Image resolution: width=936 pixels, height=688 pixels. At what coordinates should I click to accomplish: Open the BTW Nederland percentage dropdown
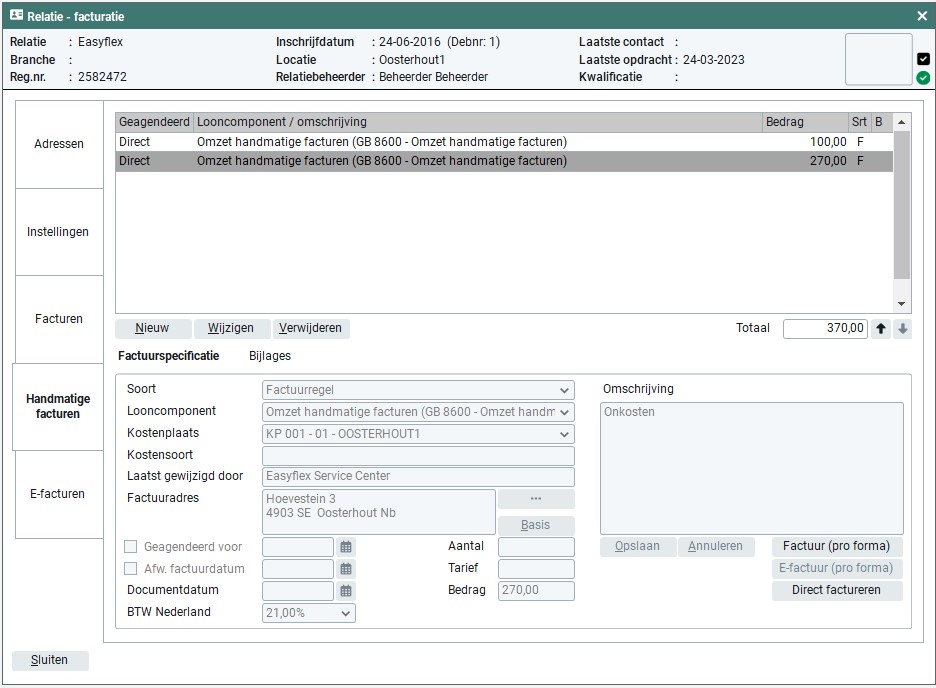345,613
